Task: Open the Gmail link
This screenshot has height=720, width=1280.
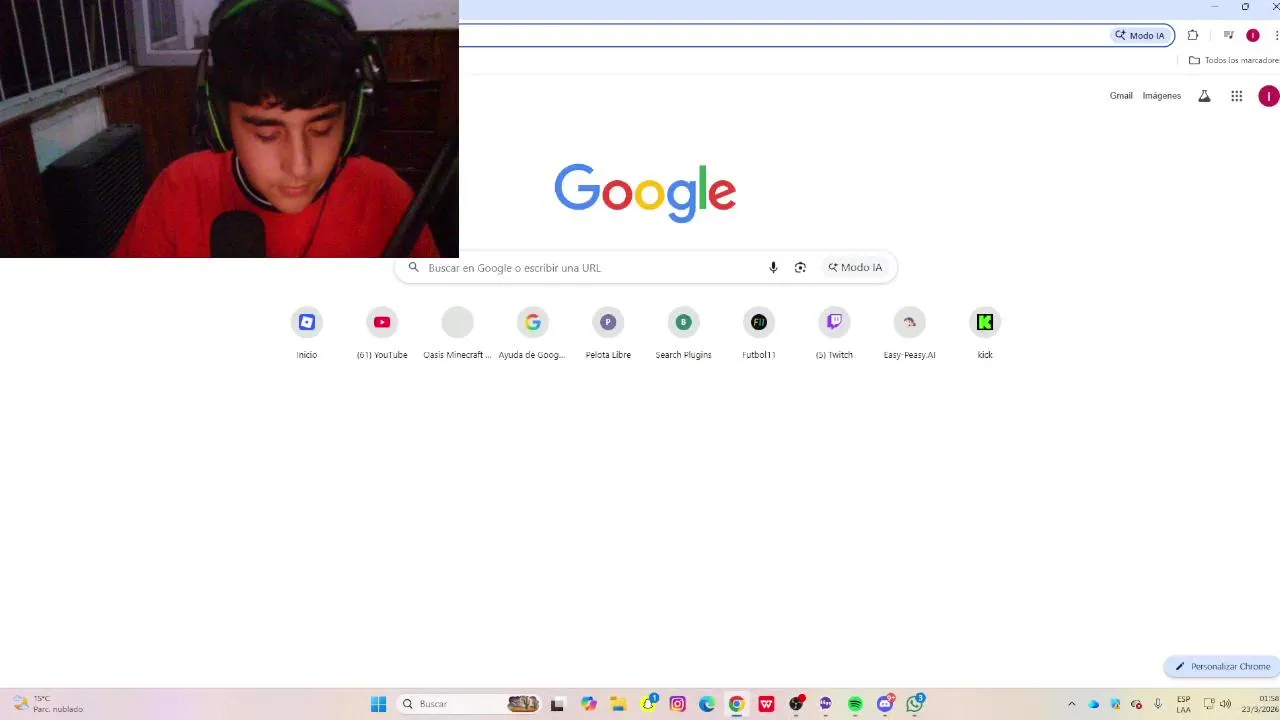Action: coord(1121,96)
